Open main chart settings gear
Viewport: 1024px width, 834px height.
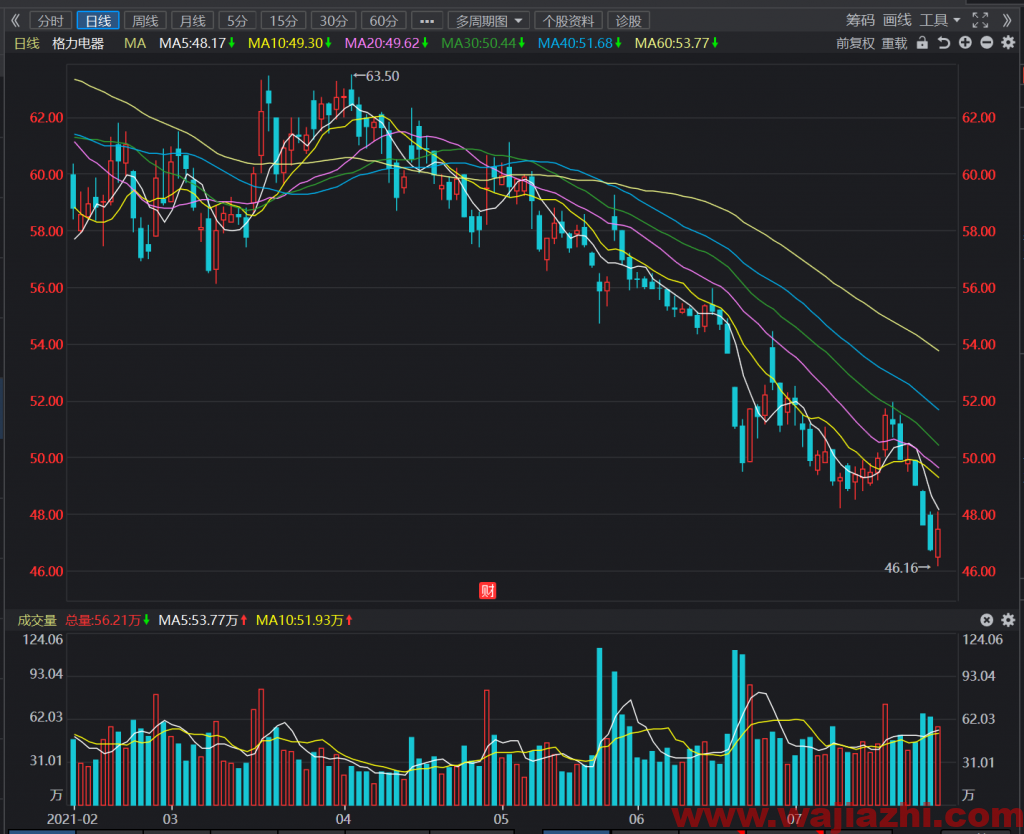point(1008,43)
